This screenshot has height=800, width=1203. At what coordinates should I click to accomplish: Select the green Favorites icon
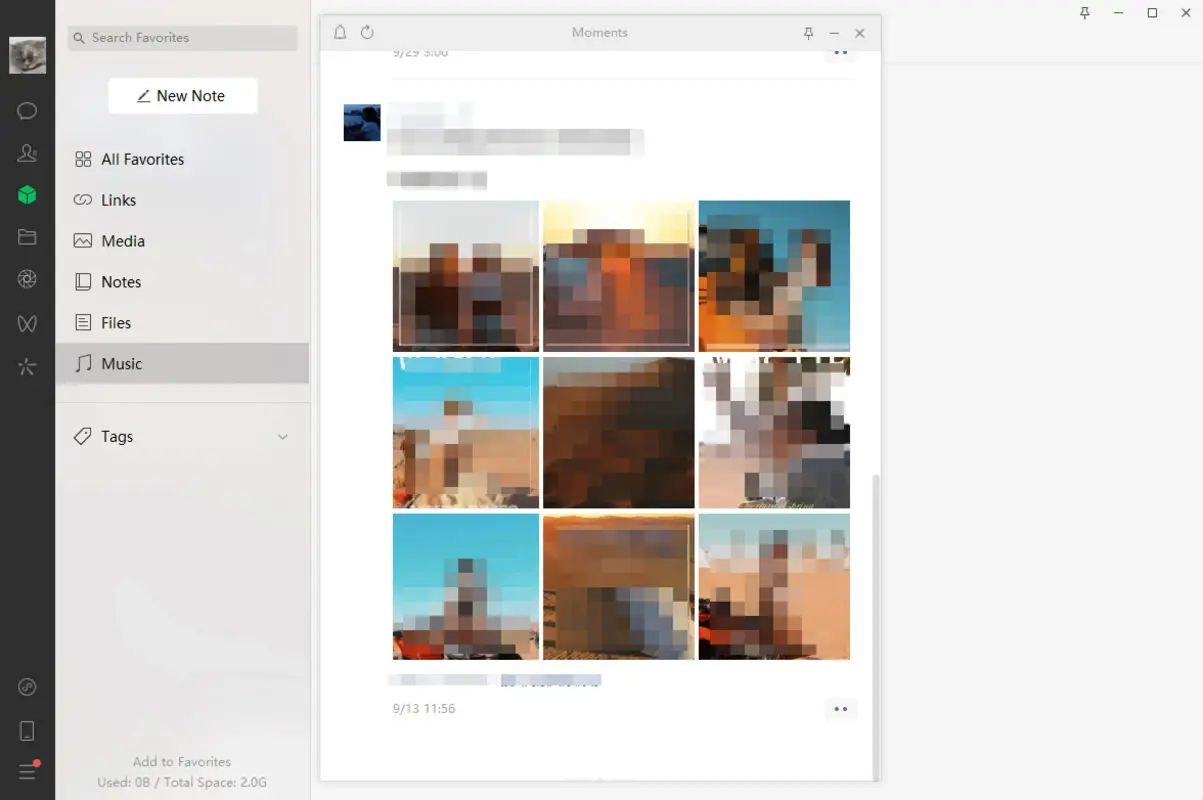click(x=27, y=195)
